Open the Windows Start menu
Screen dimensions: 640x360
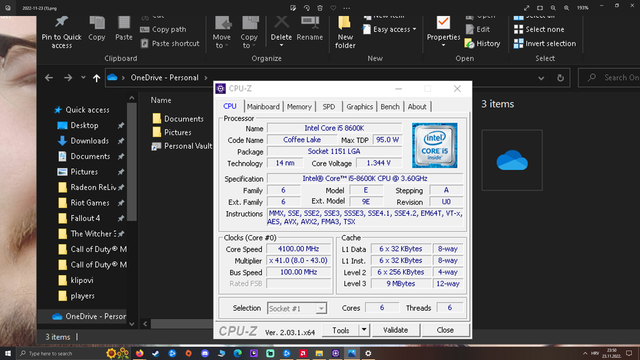click(8, 353)
